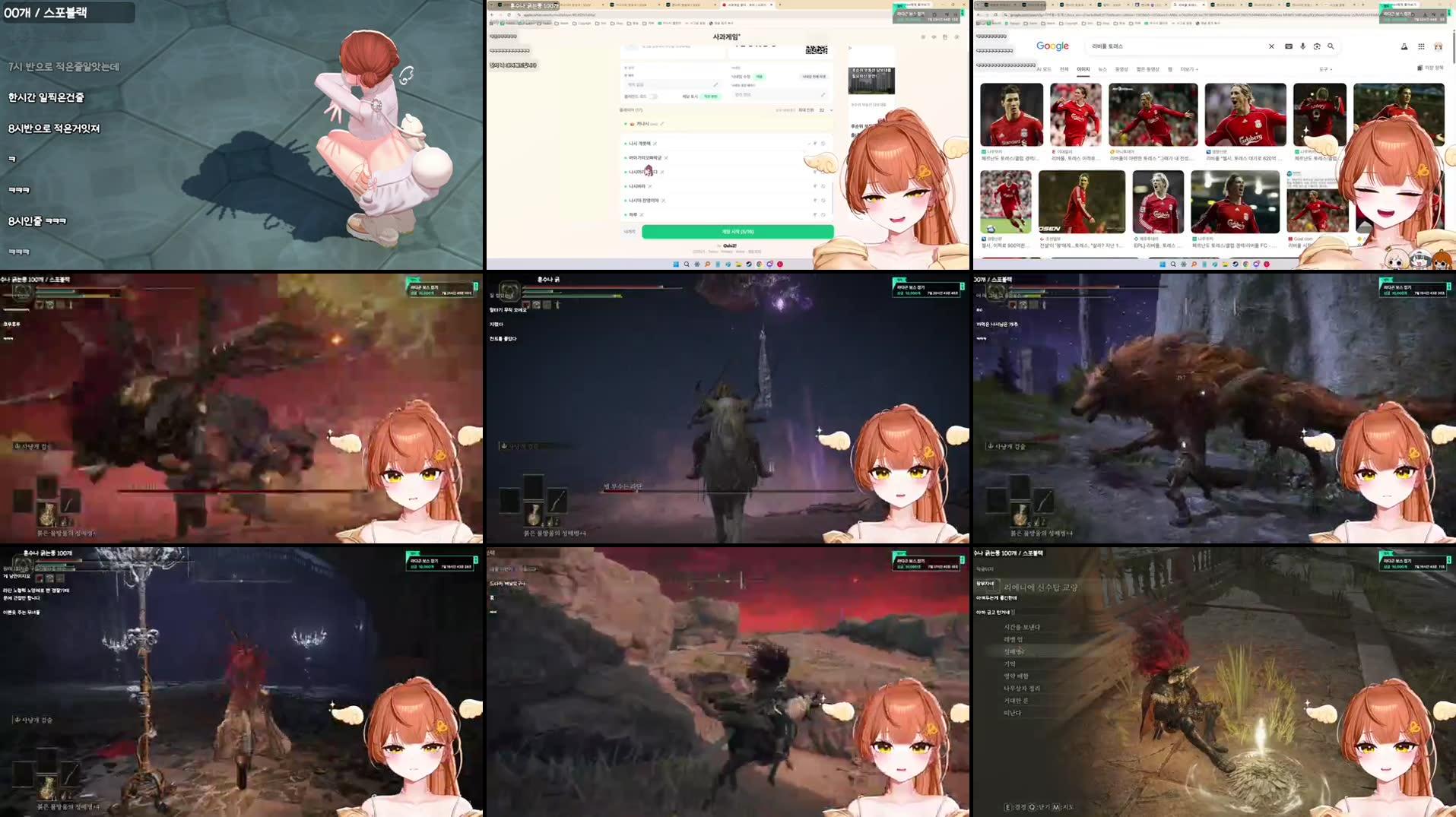This screenshot has width=1456, height=817.
Task: Open the Google apps grid icon
Action: 1421,46
